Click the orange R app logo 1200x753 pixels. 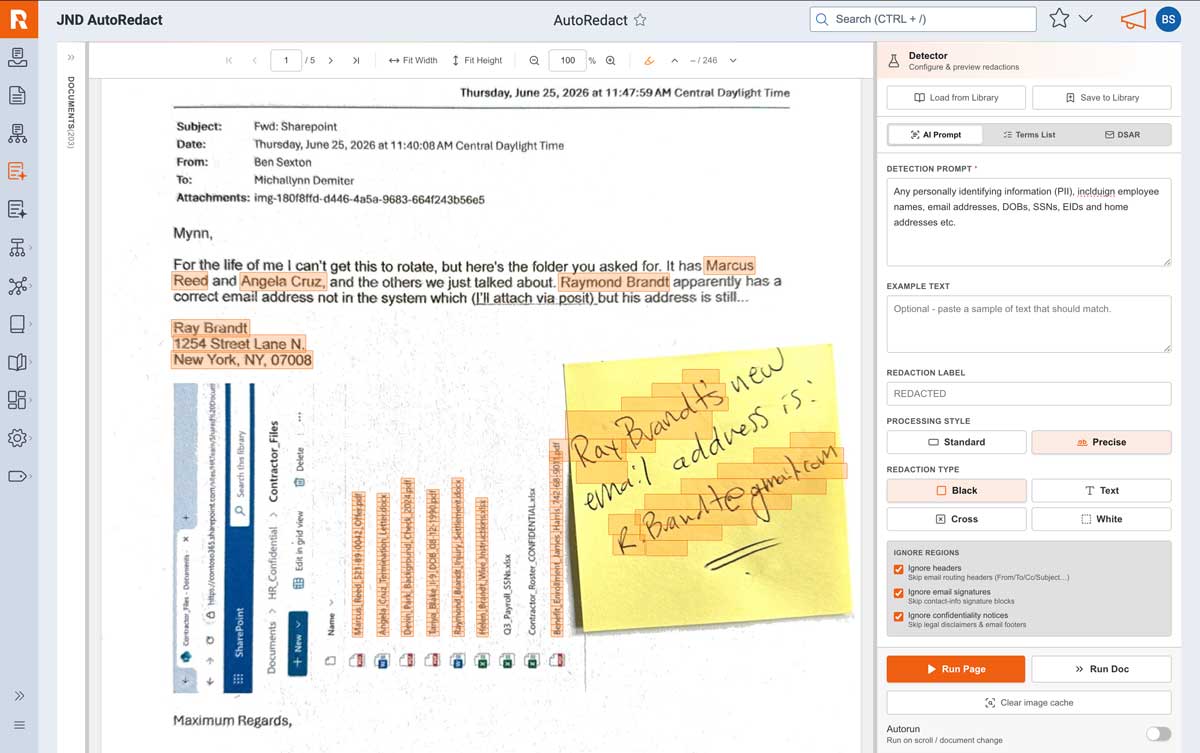point(19,19)
